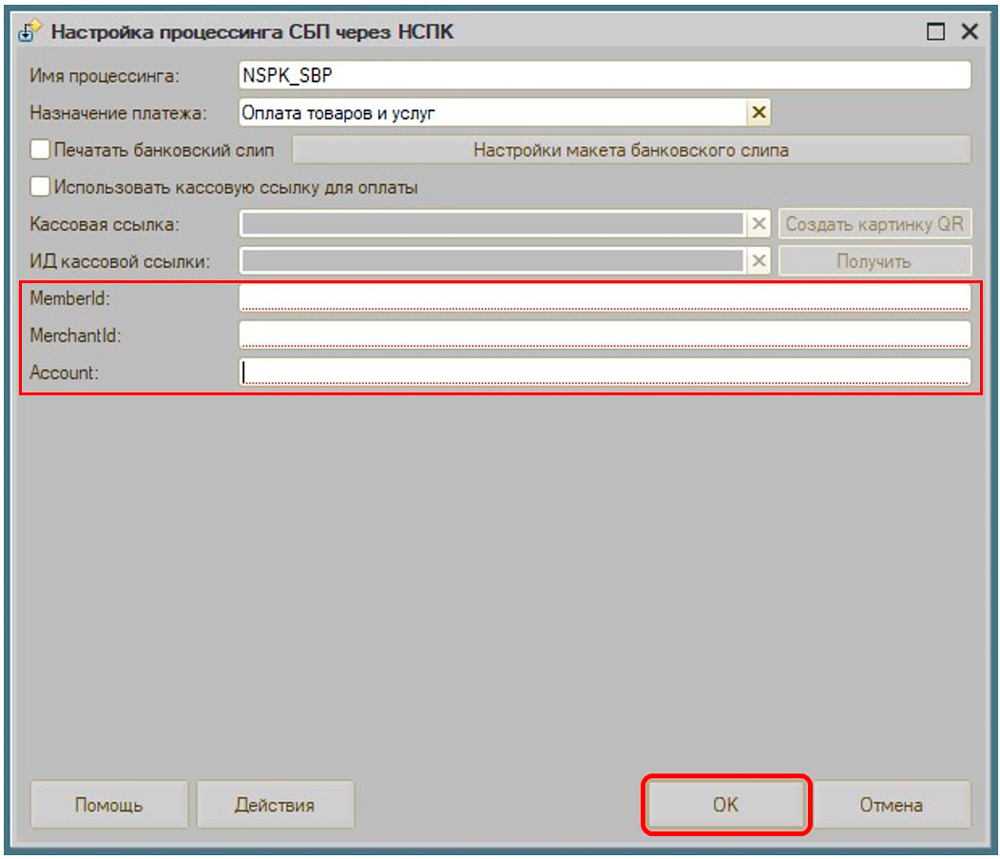Click the Назначение платежа text field
This screenshot has width=1000, height=859.
tap(492, 113)
